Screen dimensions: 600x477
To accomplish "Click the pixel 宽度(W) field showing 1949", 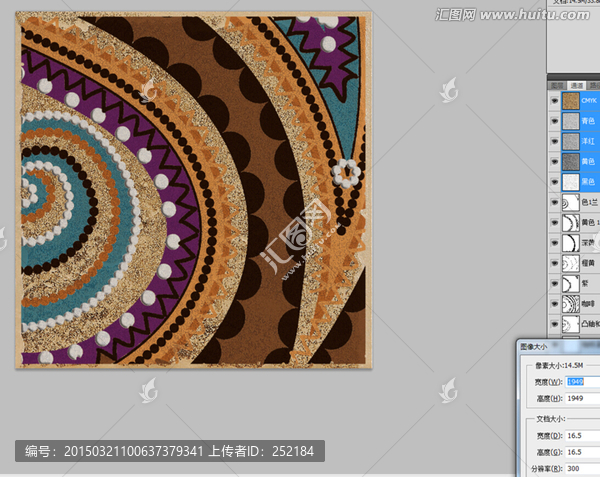I will (x=583, y=382).
